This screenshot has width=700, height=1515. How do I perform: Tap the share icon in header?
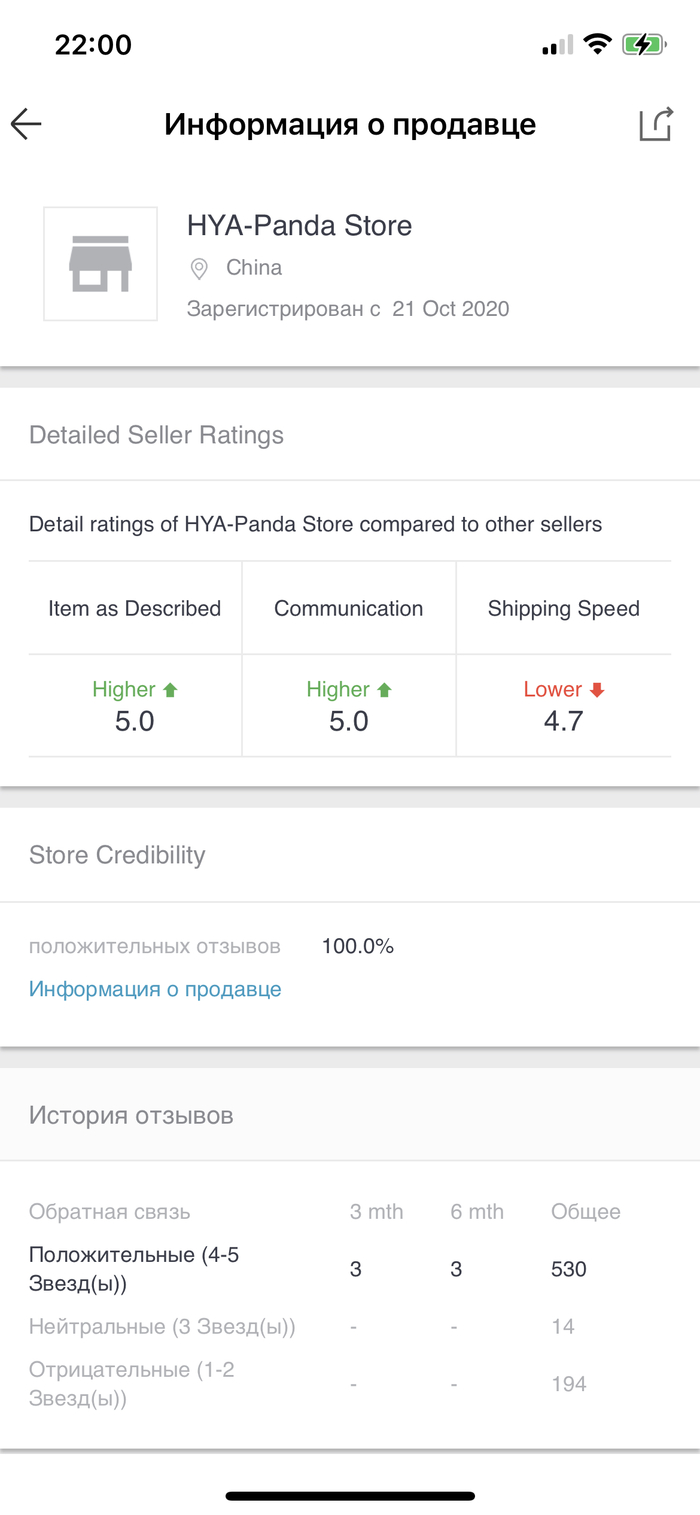pyautogui.click(x=655, y=124)
